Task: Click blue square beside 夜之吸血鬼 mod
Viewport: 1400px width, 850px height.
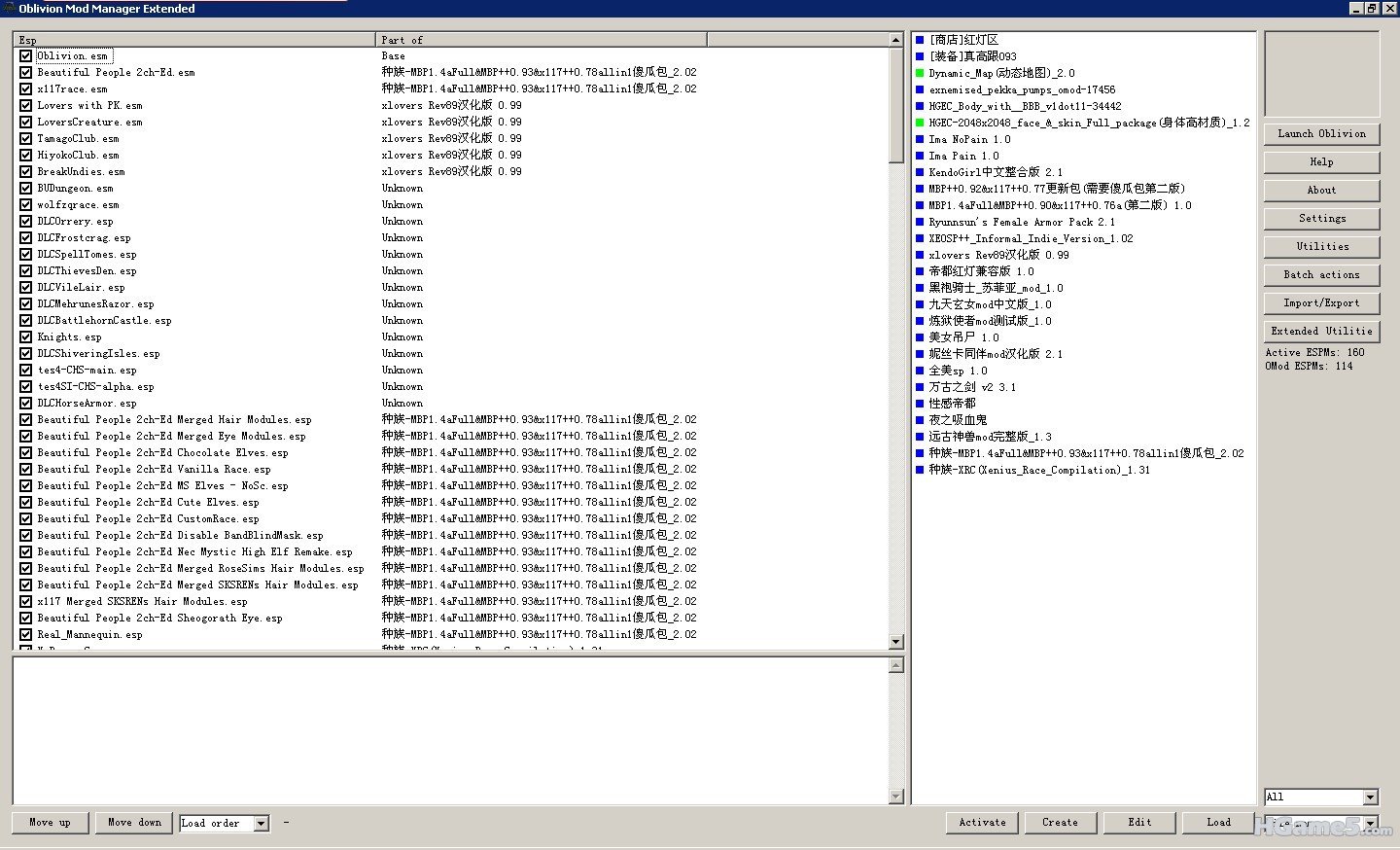Action: coord(920,420)
